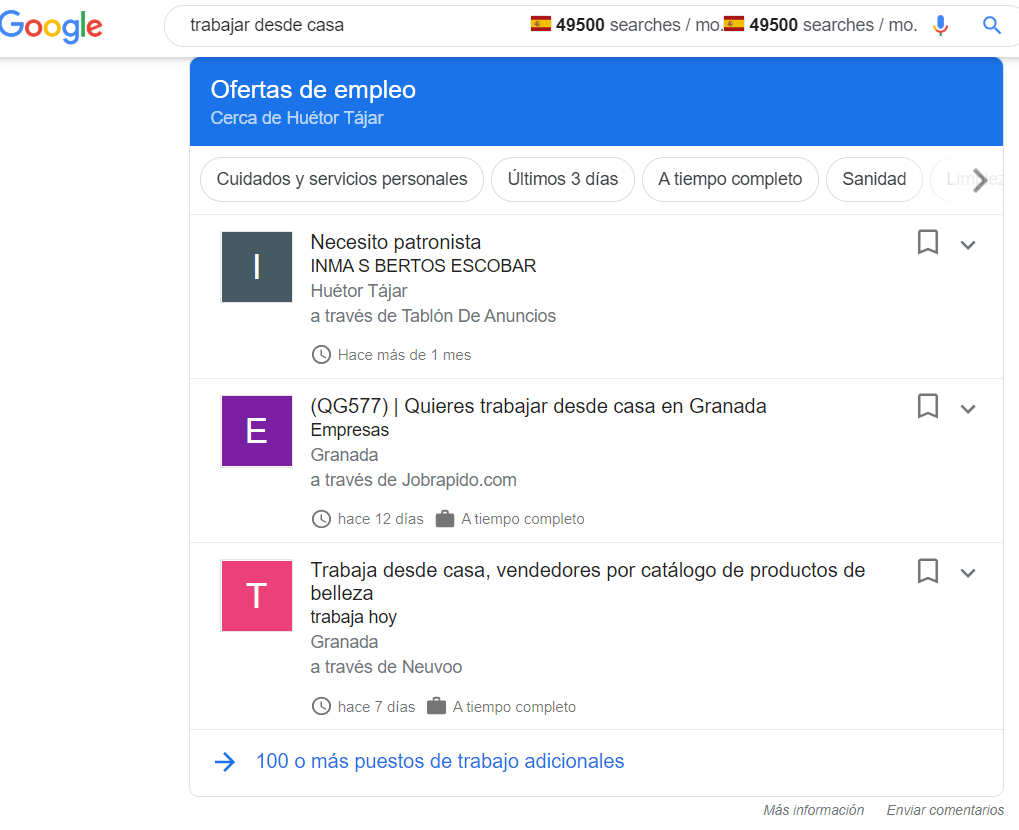
Task: Click the Google logo
Action: pos(51,26)
